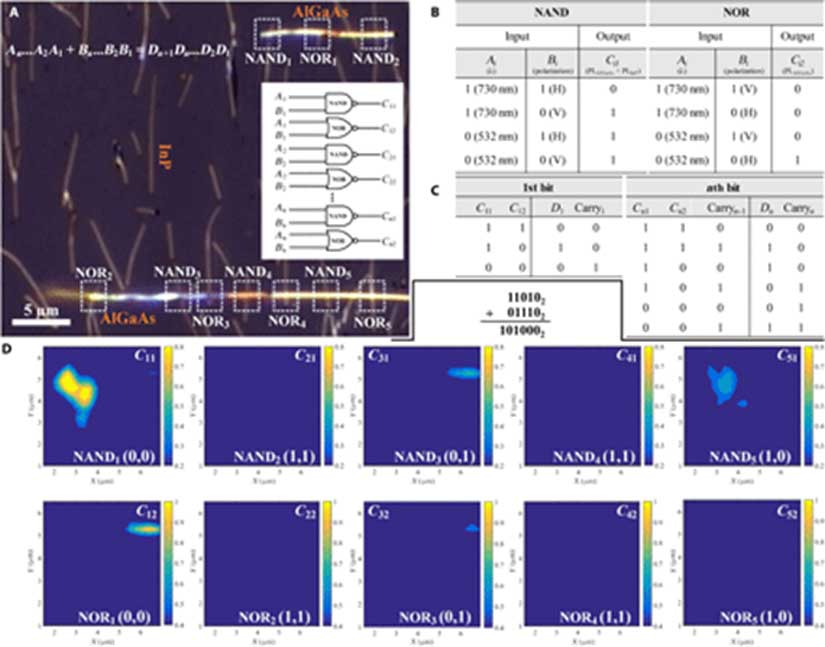825x647 pixels.
Task: Click the NOR header in table B
Action: click(736, 12)
